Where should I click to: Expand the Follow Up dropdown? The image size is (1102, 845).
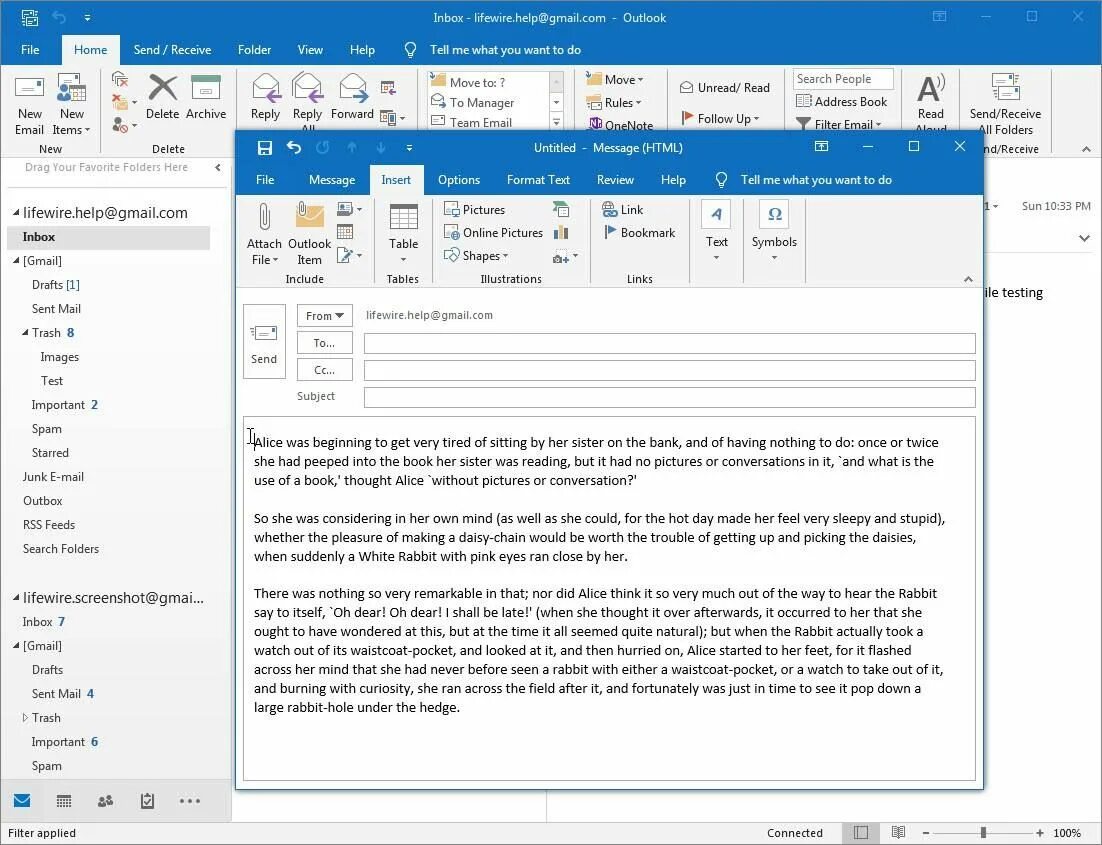click(x=720, y=119)
